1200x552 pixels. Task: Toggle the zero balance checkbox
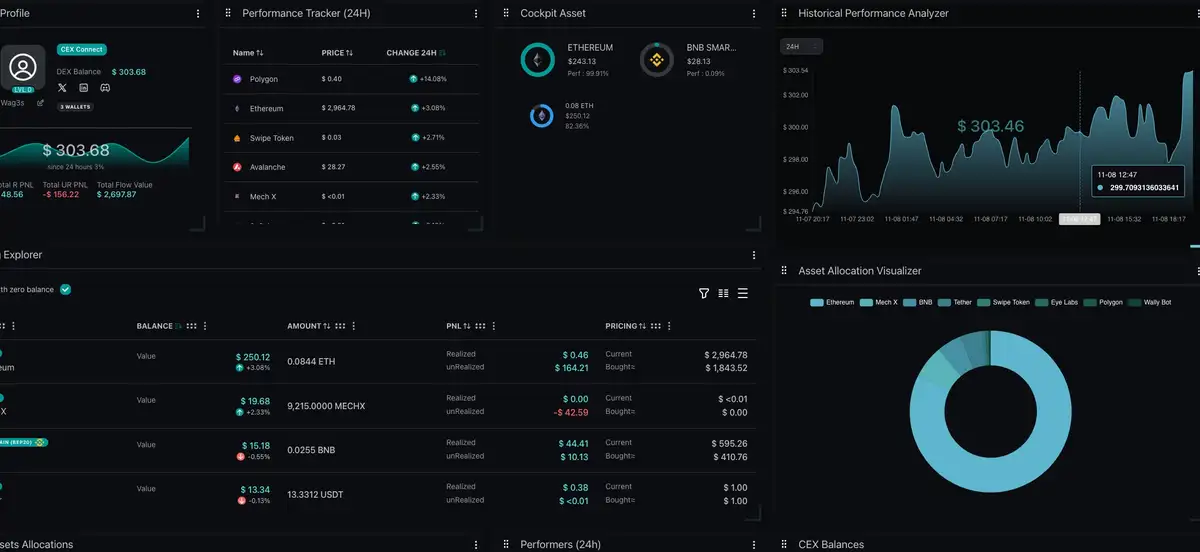(65, 290)
